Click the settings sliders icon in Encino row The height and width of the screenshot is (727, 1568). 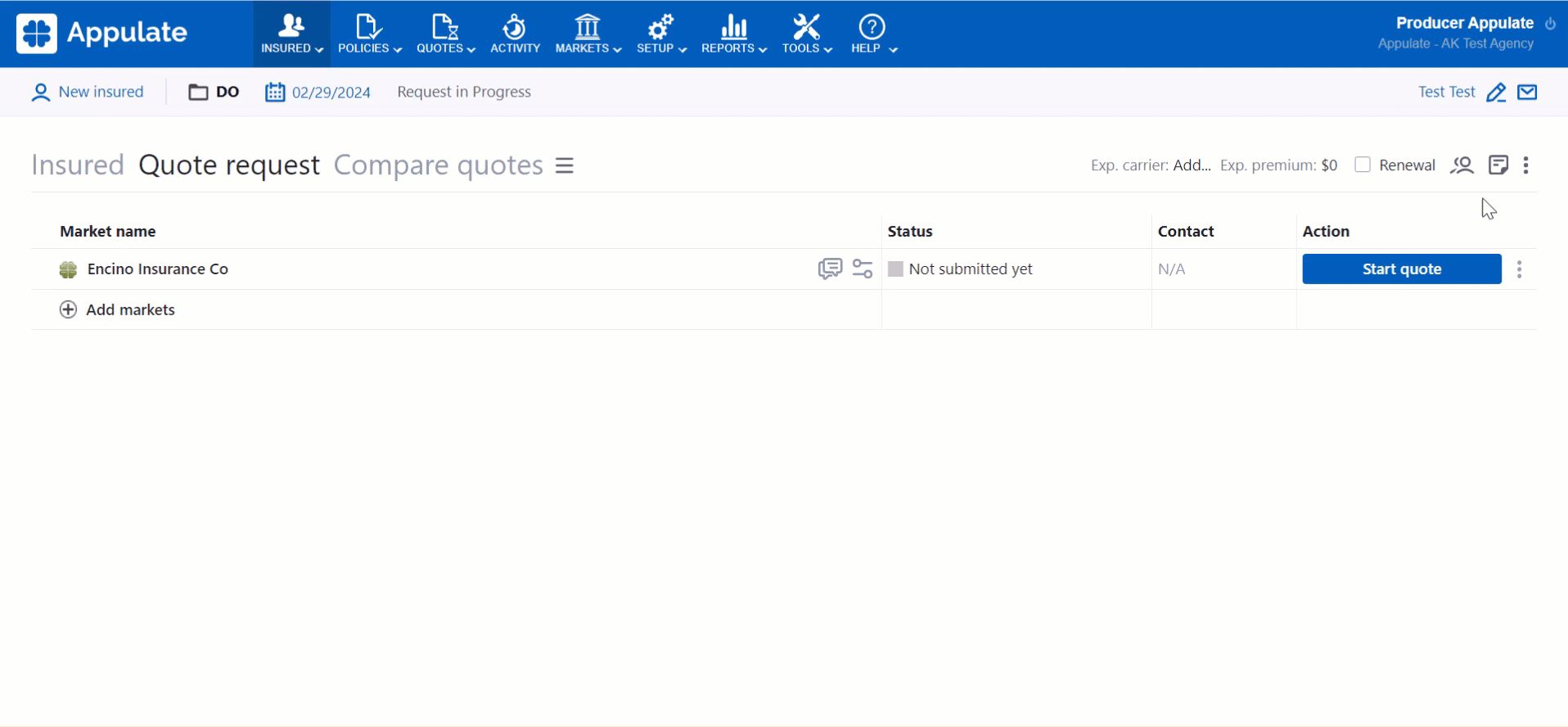(863, 269)
